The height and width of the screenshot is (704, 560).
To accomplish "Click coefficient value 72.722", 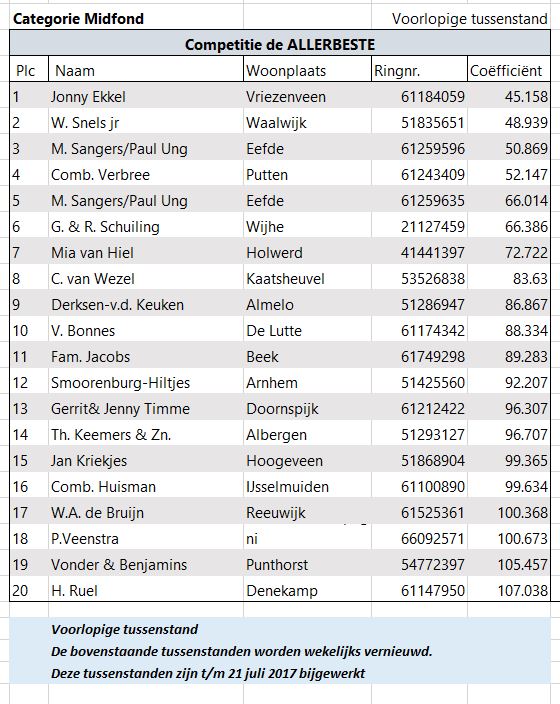I will pos(509,252).
